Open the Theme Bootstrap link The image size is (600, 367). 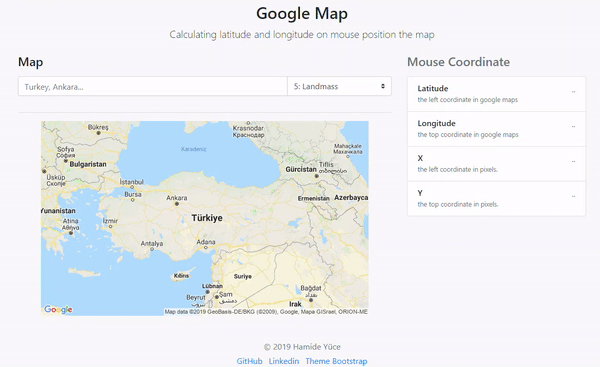tap(336, 361)
